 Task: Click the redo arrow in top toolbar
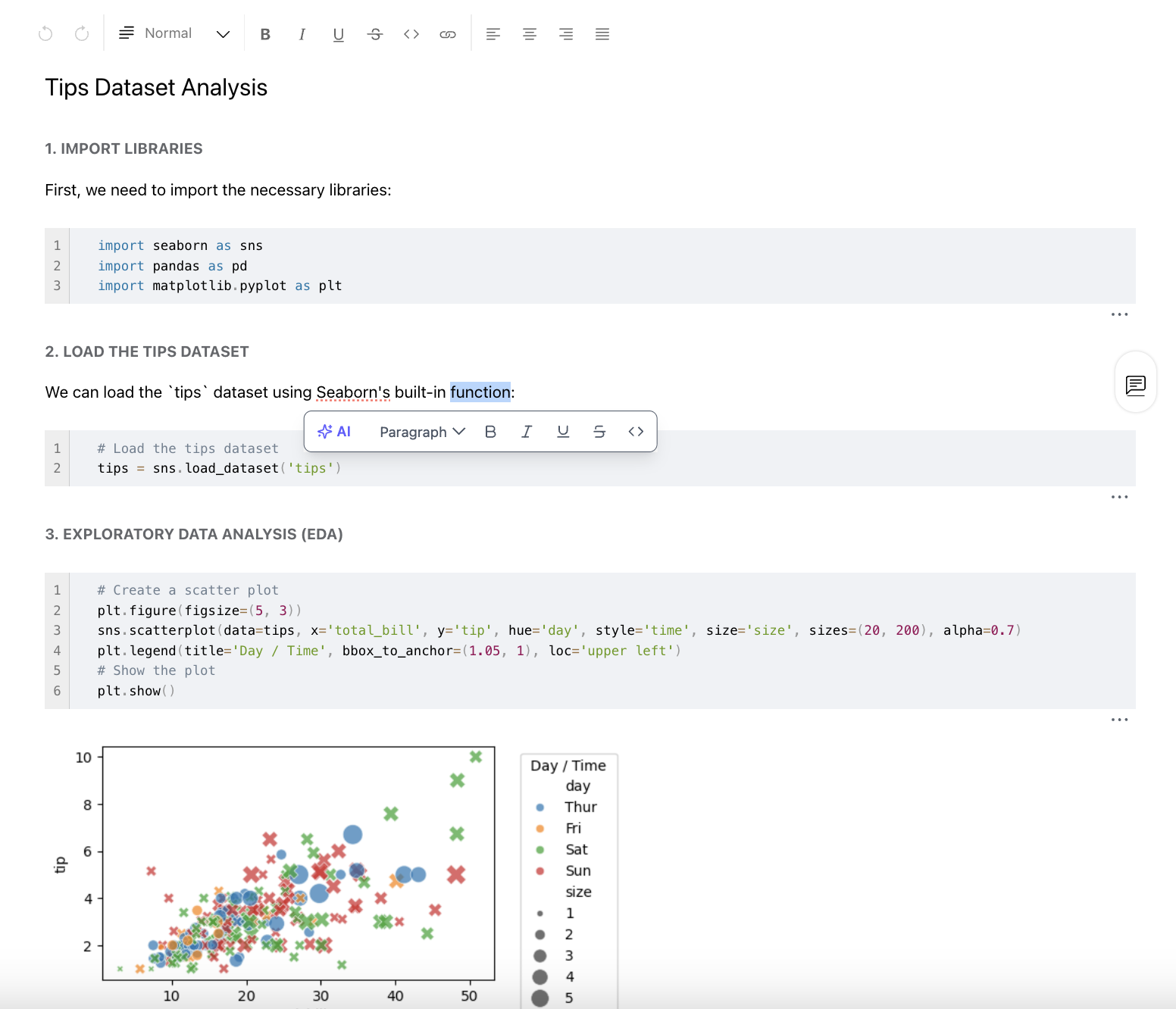point(82,34)
